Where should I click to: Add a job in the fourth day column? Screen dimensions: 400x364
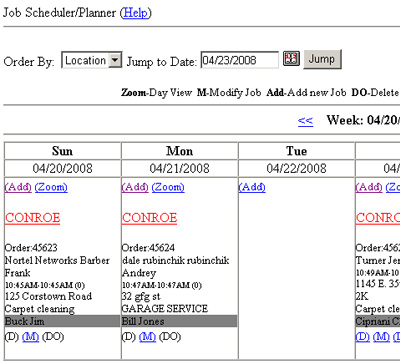[x=369, y=187]
